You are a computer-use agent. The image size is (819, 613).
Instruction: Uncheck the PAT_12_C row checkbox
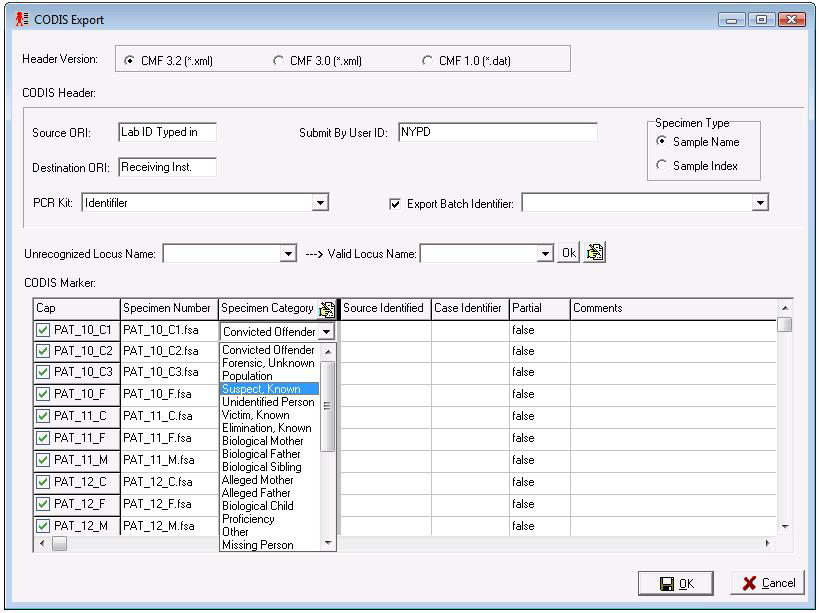43,482
